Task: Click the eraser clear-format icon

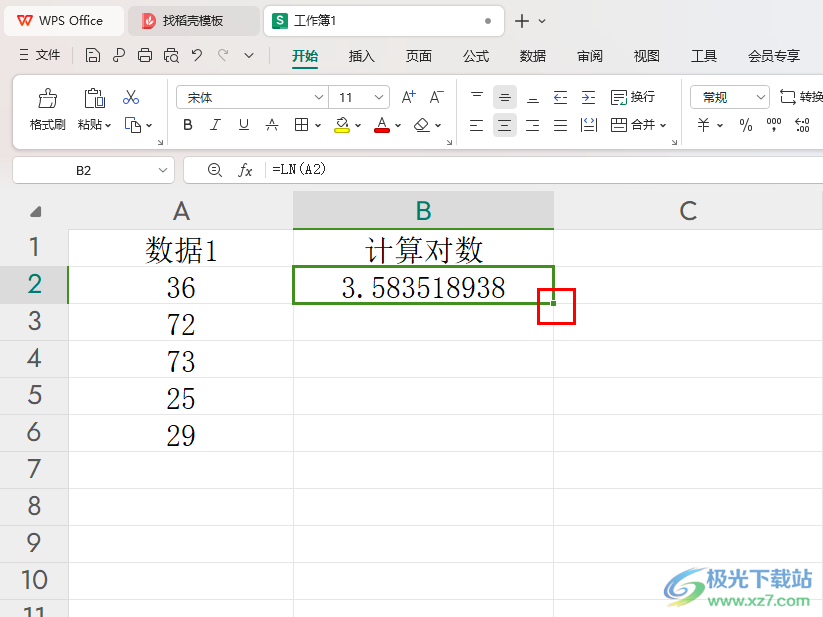Action: click(x=421, y=125)
